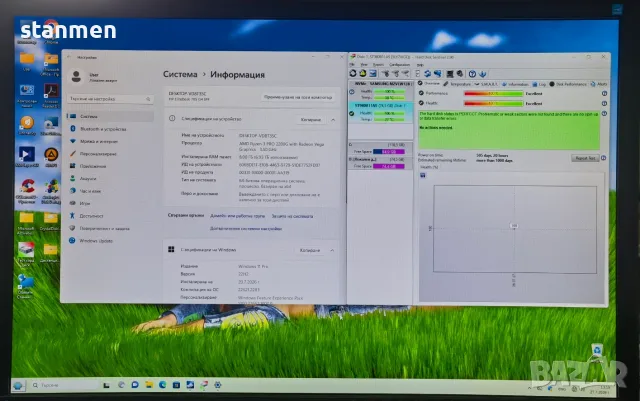Viewport: 640px width, 401px height.
Task: Switch to the S.M.A.R.T. tab
Action: pyautogui.click(x=486, y=84)
